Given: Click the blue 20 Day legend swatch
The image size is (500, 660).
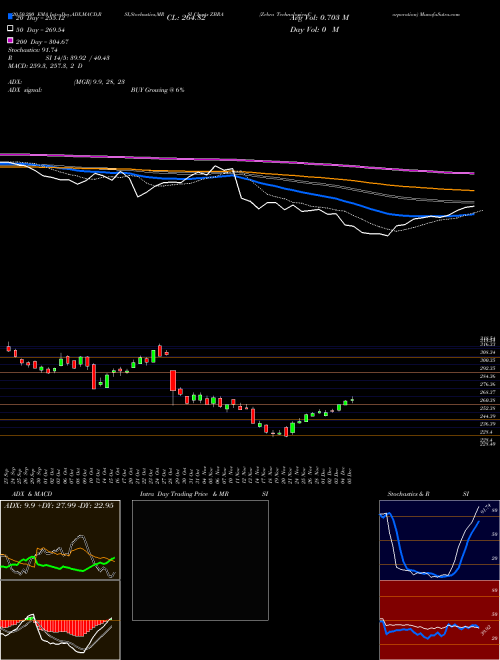Looking at the screenshot, I should pyautogui.click(x=10, y=17).
